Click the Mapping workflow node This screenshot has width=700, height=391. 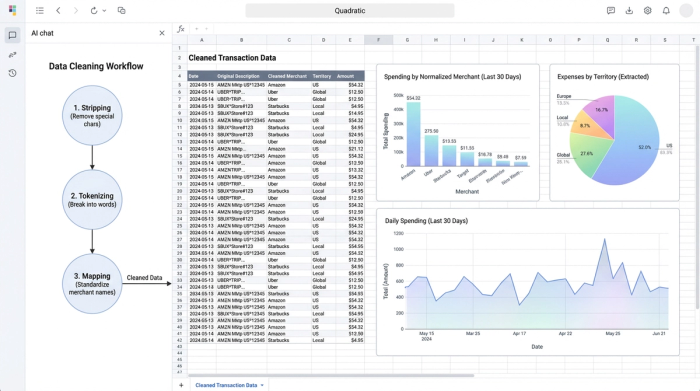point(92,283)
